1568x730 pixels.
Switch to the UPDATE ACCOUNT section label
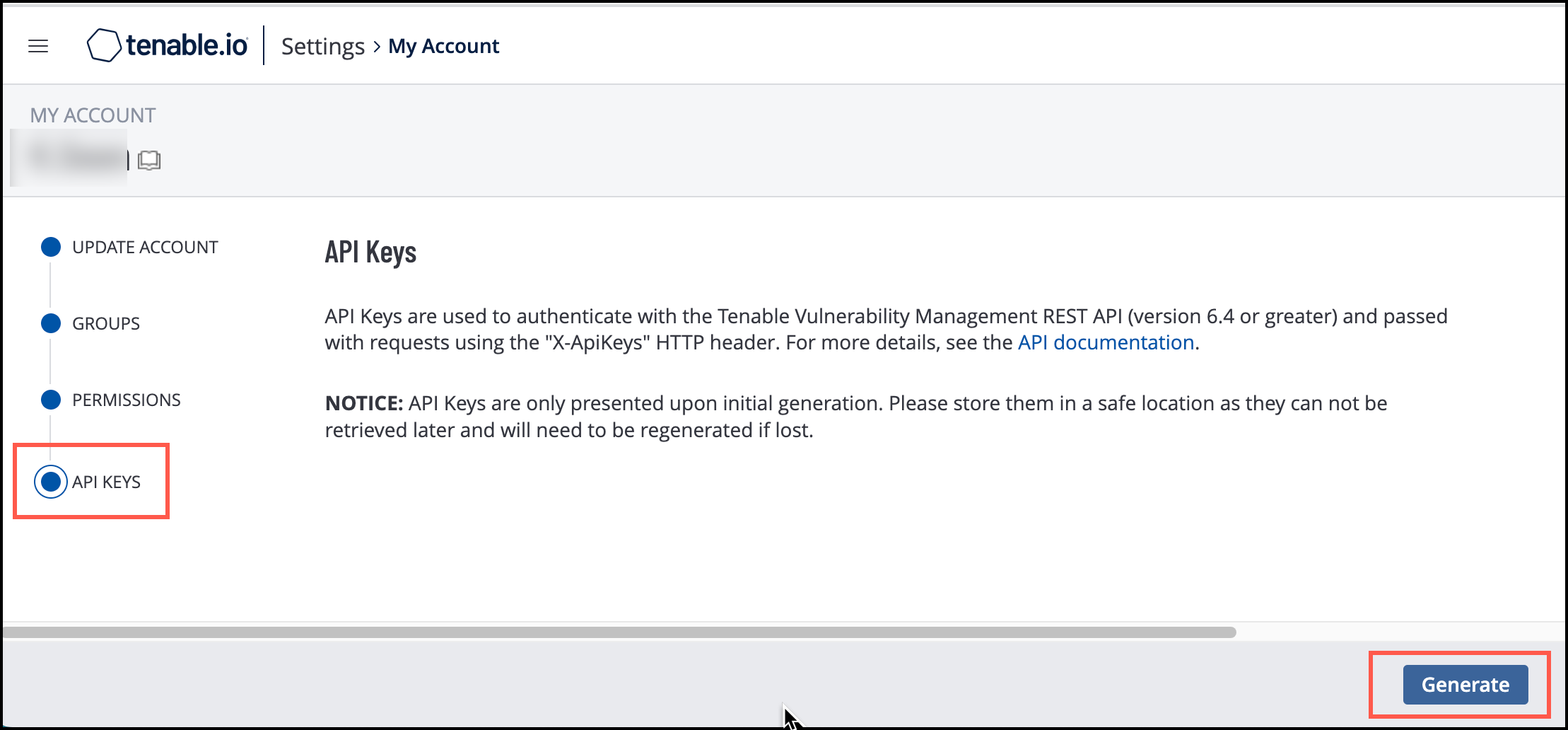(x=145, y=248)
